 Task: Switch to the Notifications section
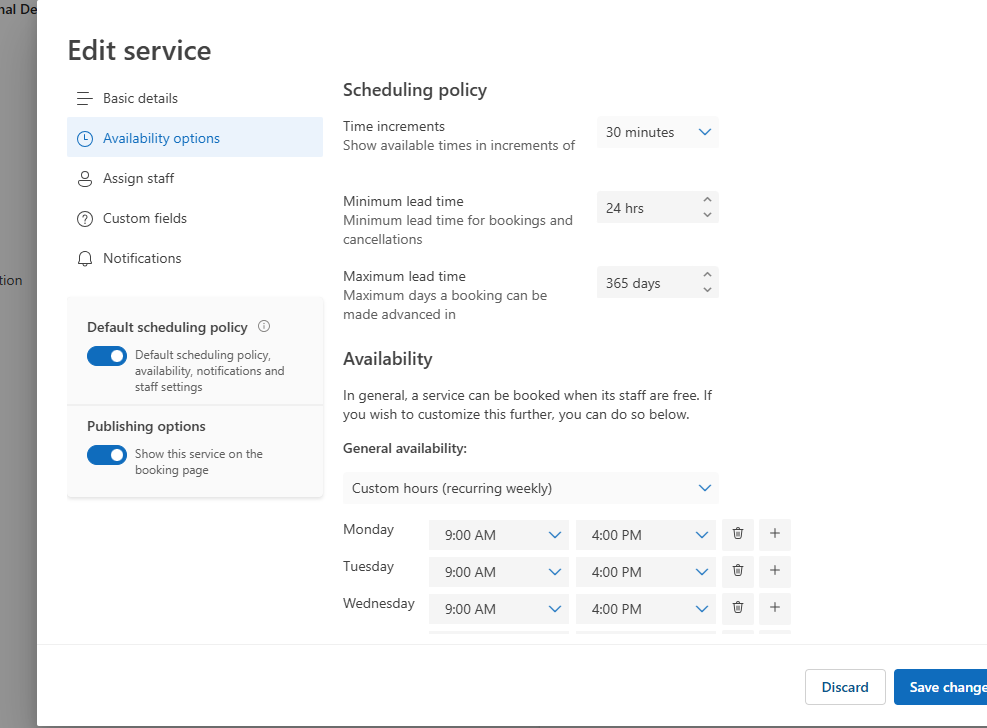pos(141,258)
